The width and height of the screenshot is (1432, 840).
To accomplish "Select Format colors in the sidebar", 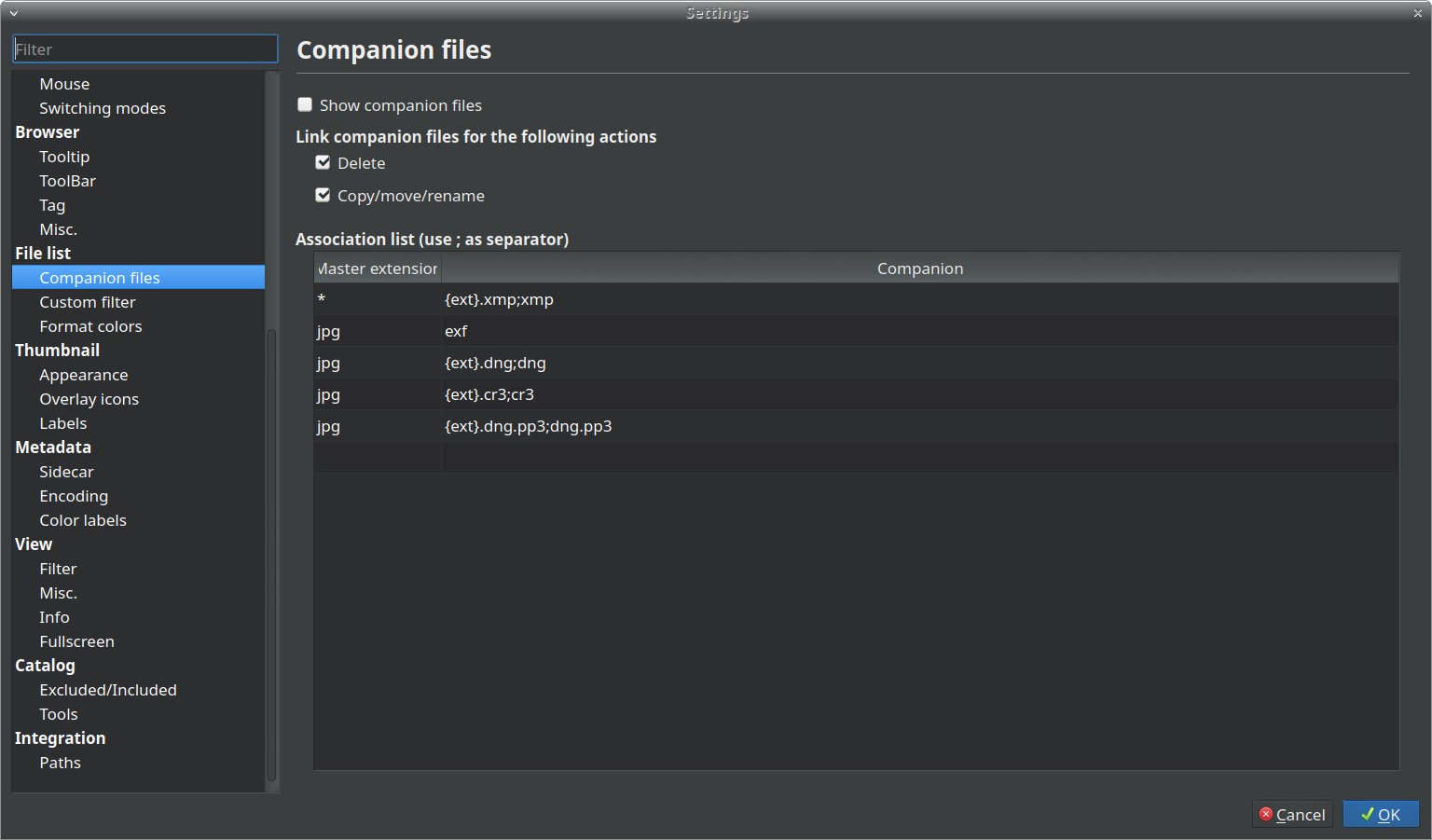I will click(90, 326).
